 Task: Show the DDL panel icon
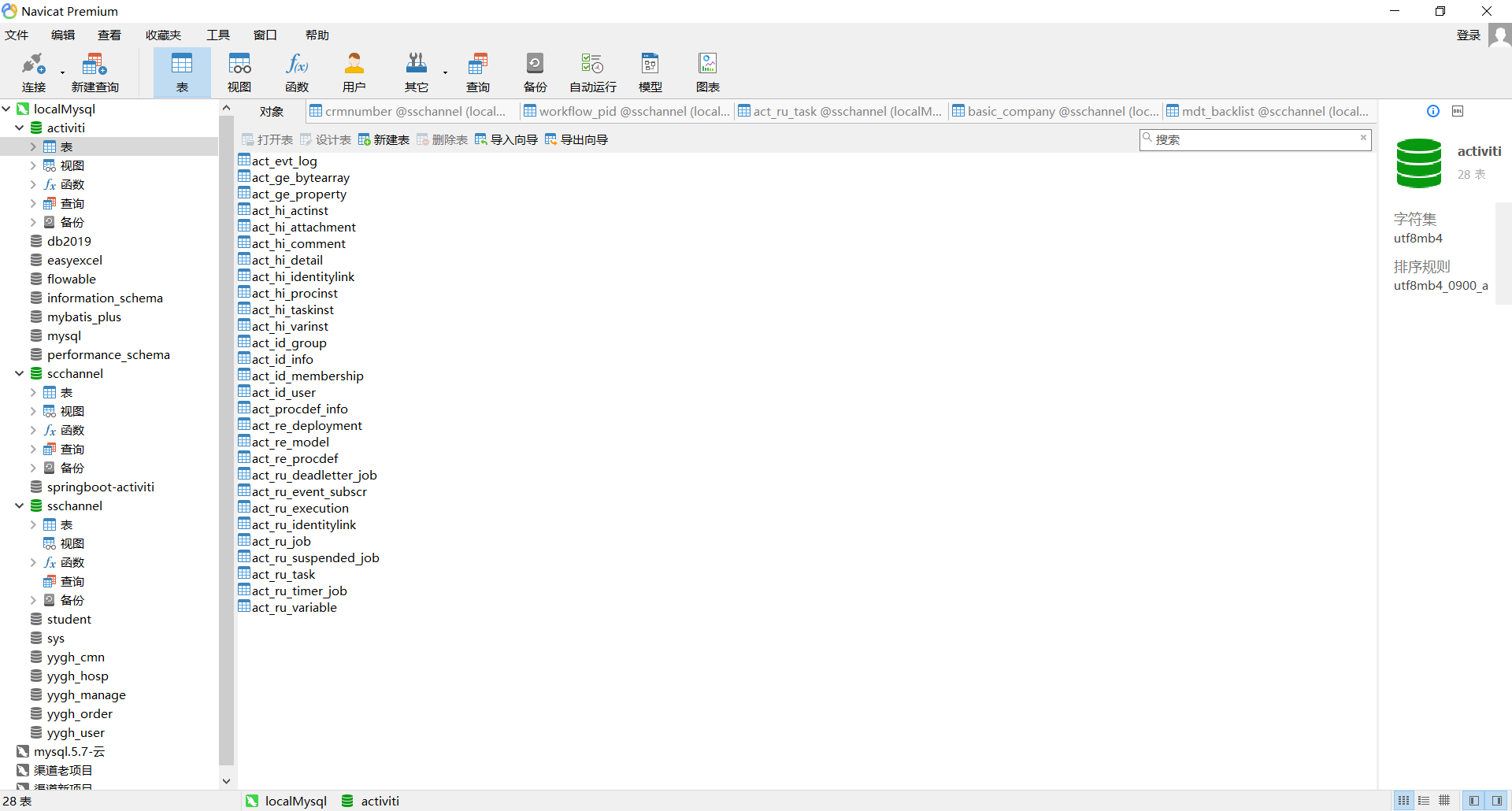[1458, 111]
